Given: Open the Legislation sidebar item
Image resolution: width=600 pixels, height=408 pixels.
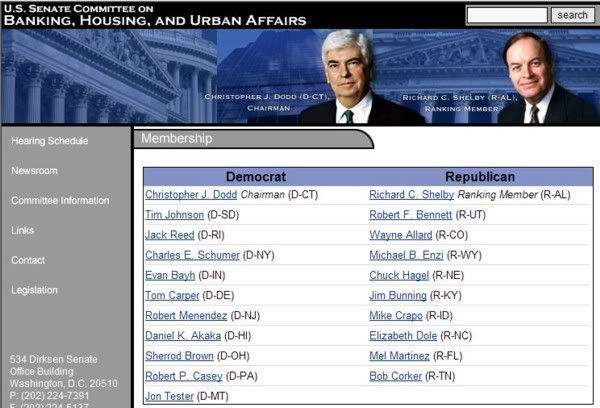Looking at the screenshot, I should (34, 290).
